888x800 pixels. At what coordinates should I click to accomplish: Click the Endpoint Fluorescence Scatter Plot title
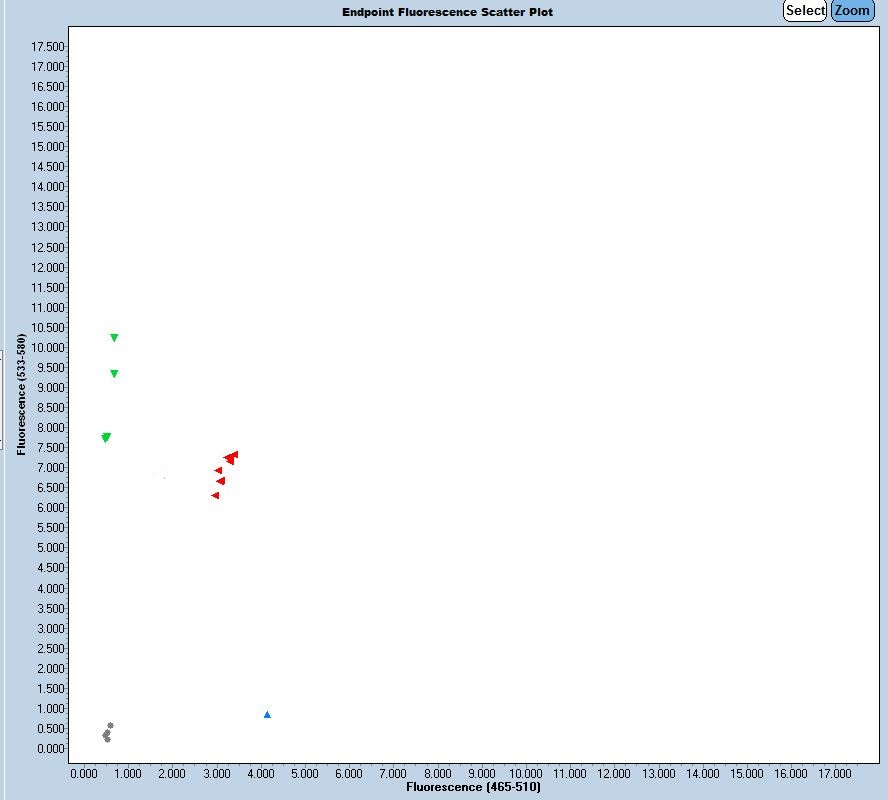pyautogui.click(x=447, y=12)
